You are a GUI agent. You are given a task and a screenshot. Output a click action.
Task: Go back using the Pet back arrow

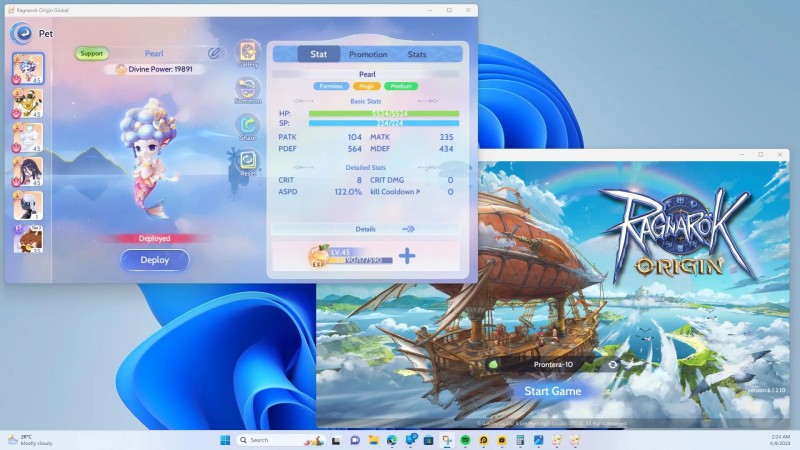pos(21,34)
